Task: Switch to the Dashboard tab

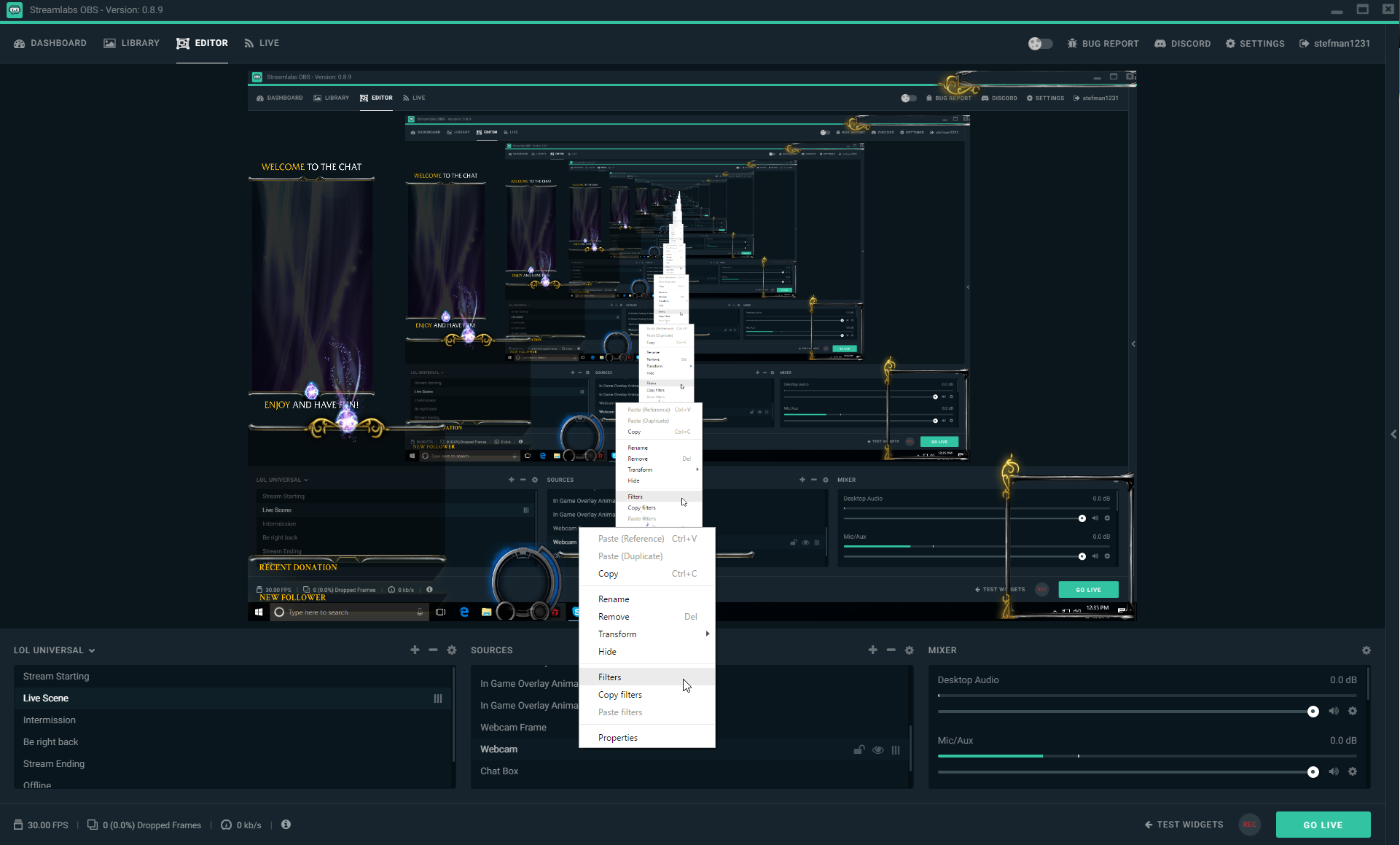Action: 50,43
